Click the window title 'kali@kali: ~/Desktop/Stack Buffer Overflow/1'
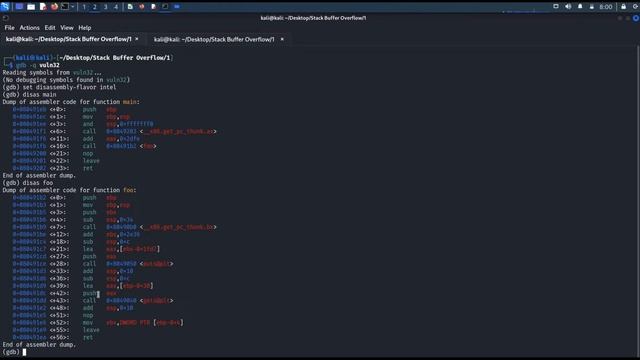The width and height of the screenshot is (640, 360). pos(313,18)
